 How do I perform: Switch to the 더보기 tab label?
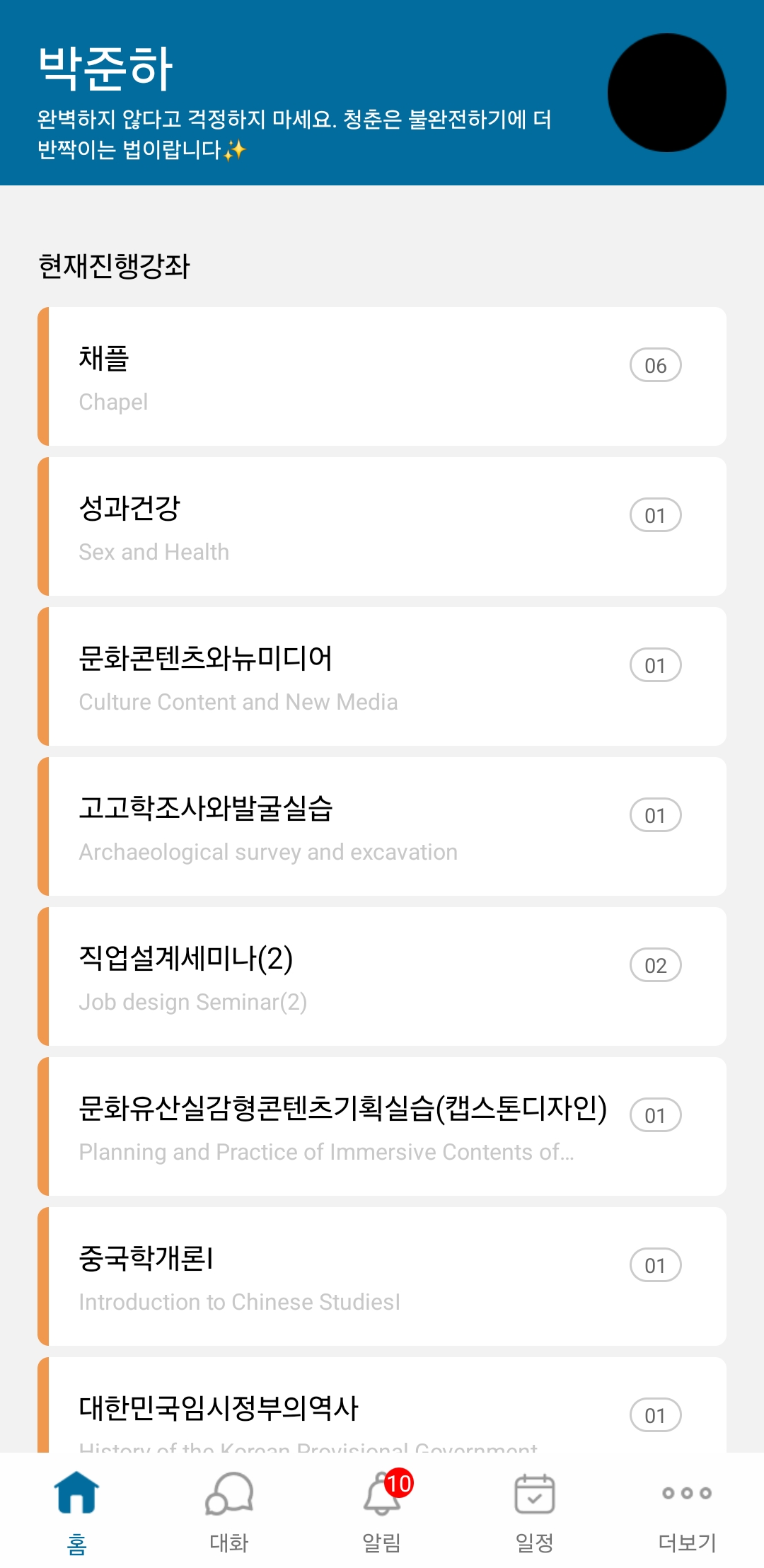click(687, 1543)
